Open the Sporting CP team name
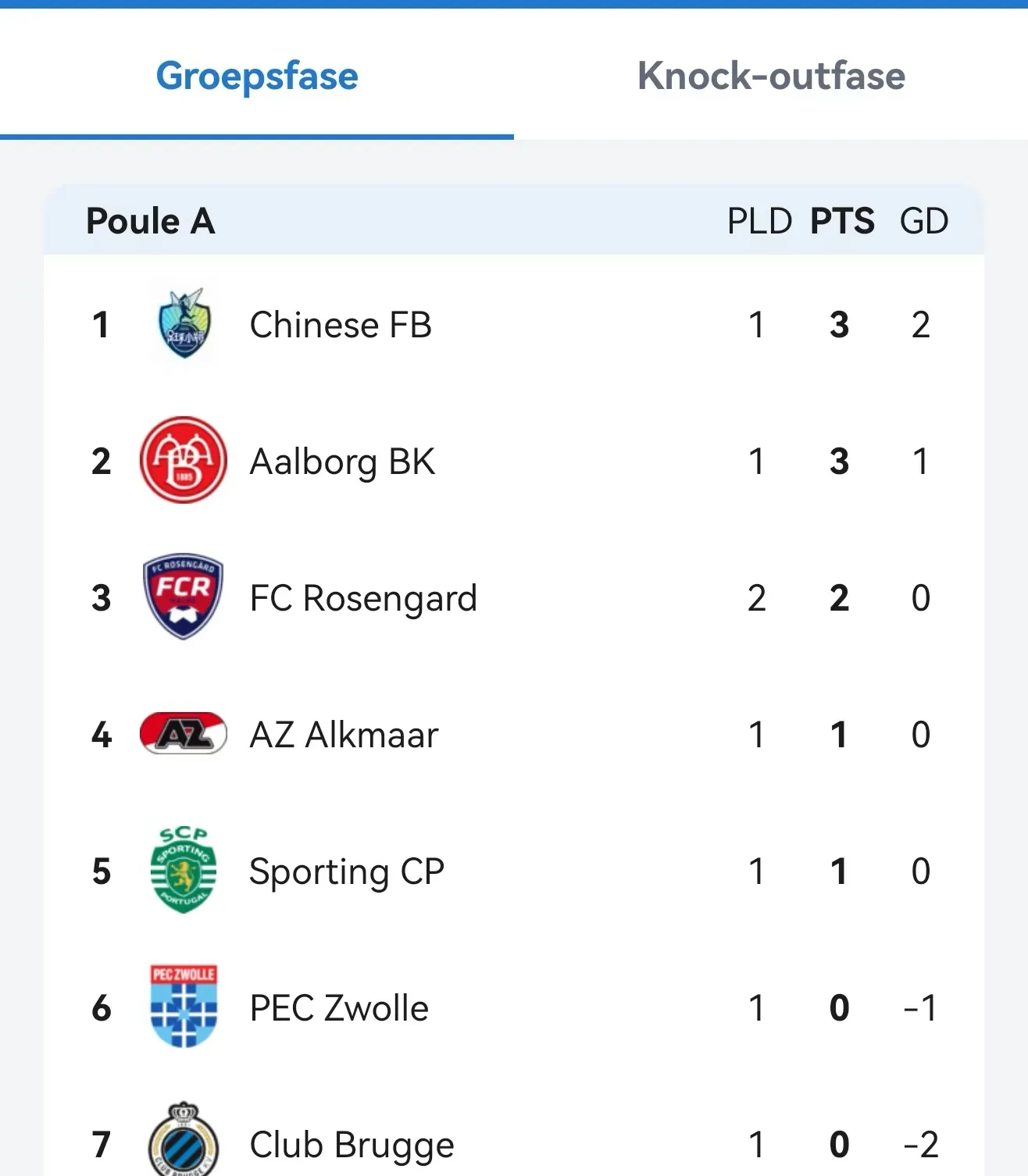Image resolution: width=1028 pixels, height=1176 pixels. [347, 871]
